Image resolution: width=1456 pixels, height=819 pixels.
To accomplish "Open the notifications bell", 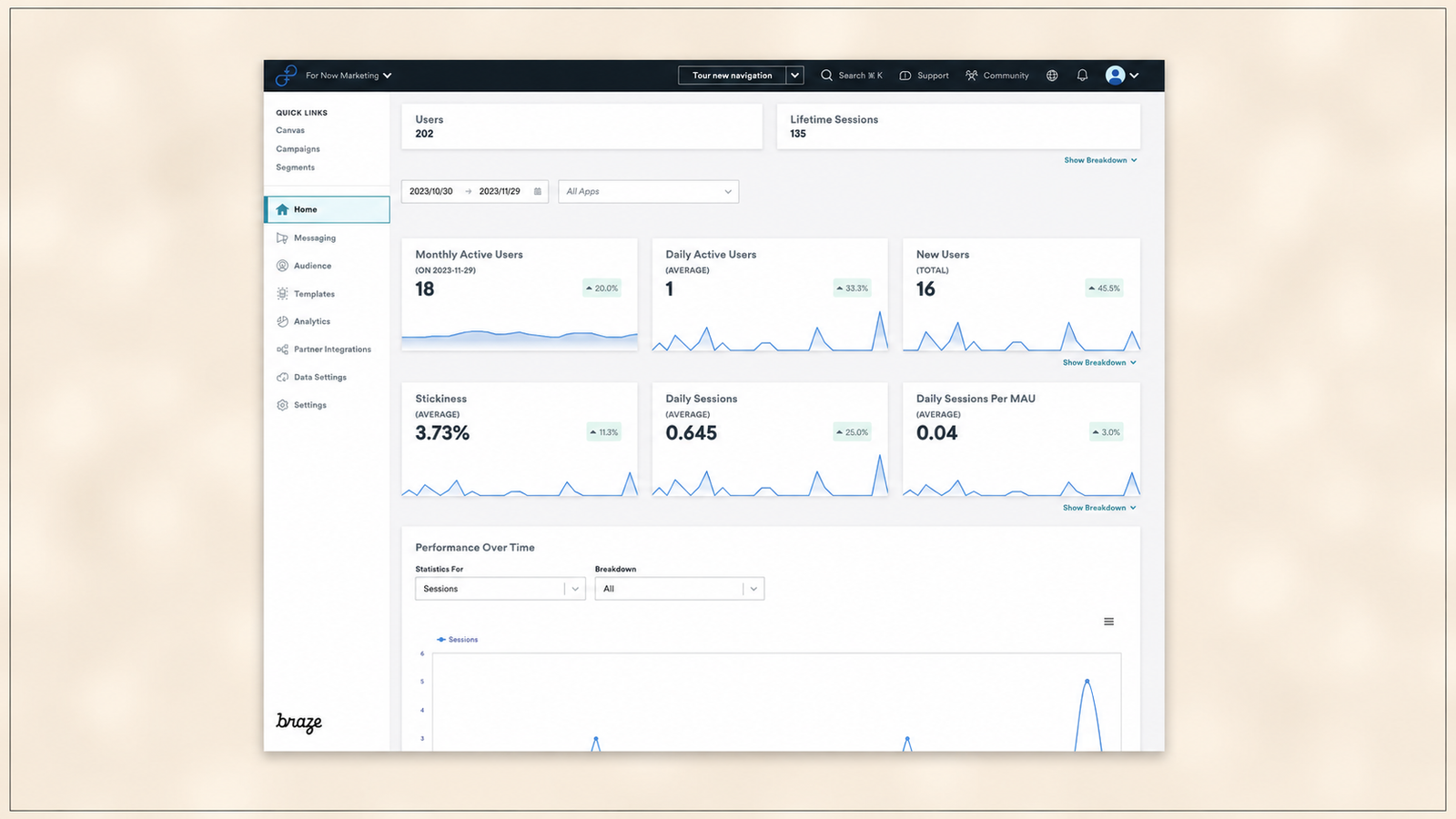I will (x=1082, y=76).
